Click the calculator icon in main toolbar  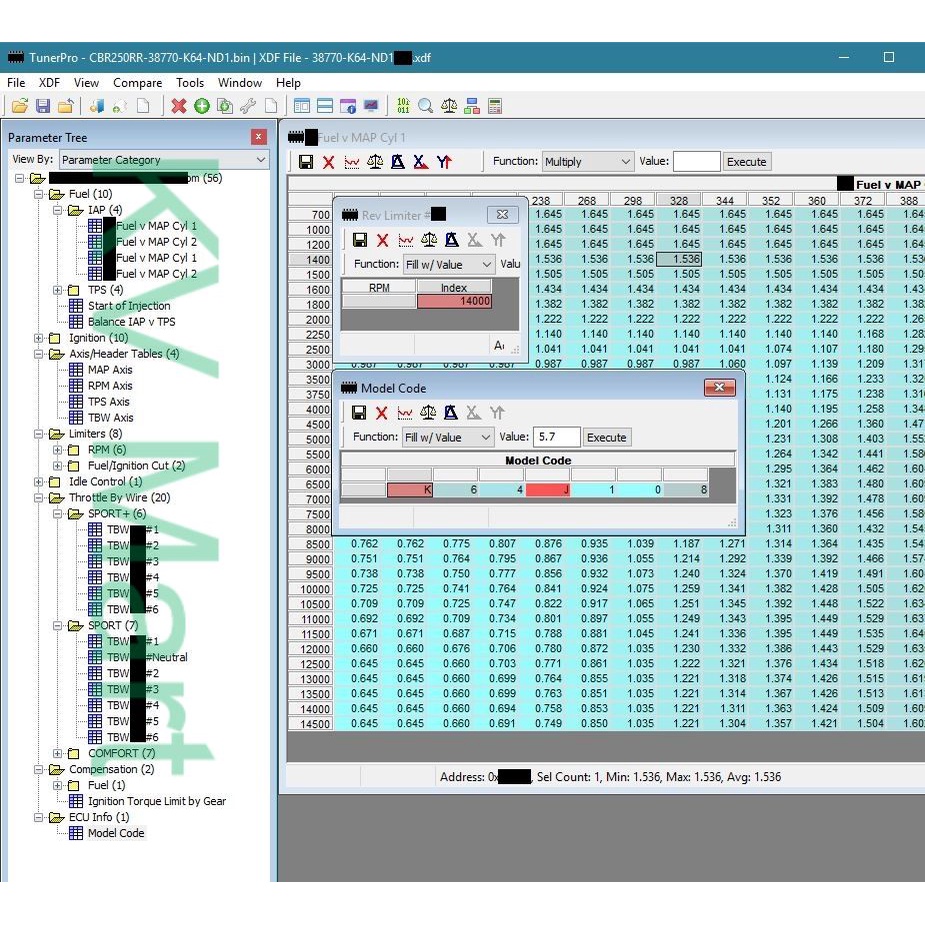495,106
